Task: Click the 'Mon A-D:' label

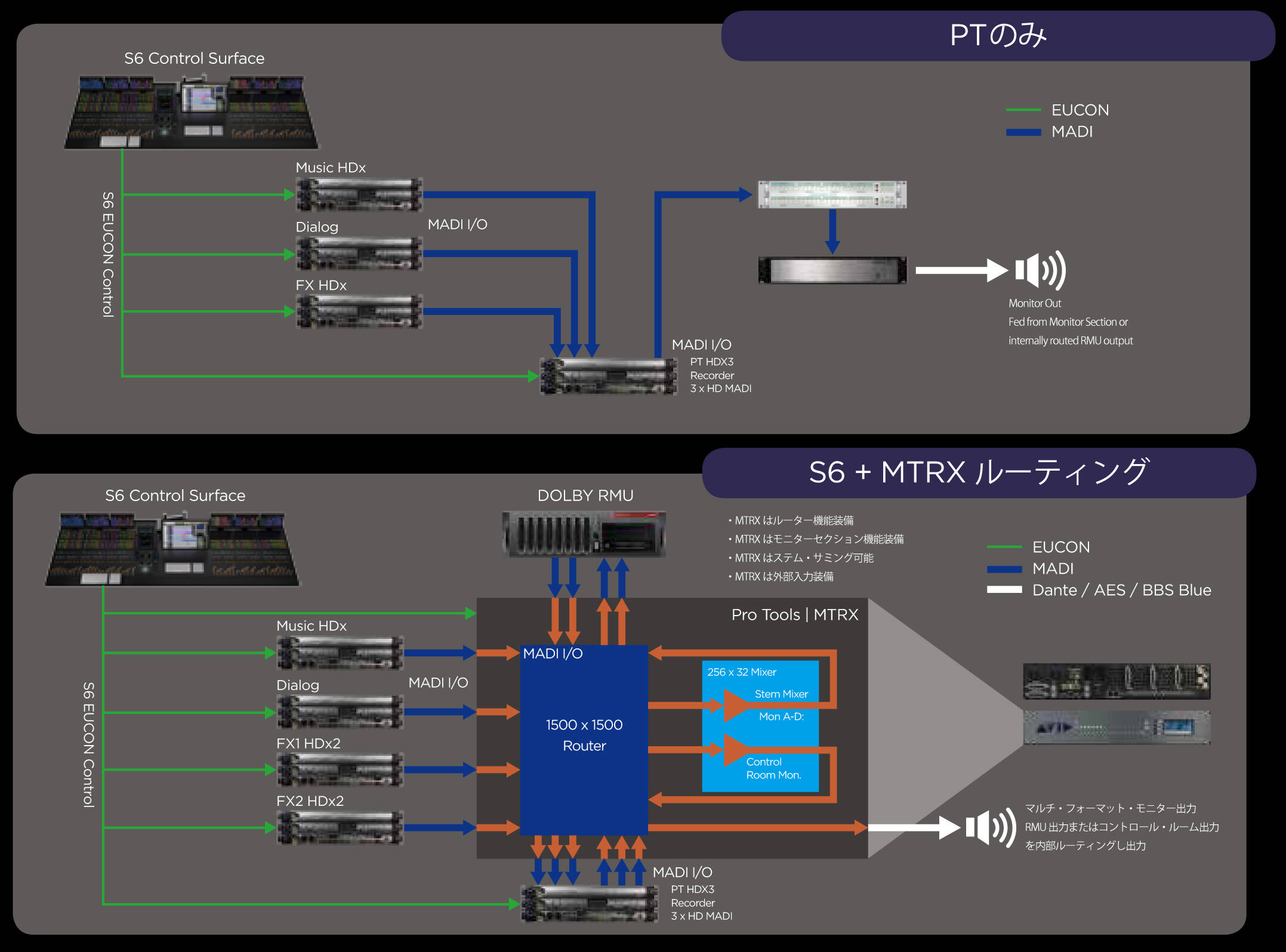Action: (781, 716)
